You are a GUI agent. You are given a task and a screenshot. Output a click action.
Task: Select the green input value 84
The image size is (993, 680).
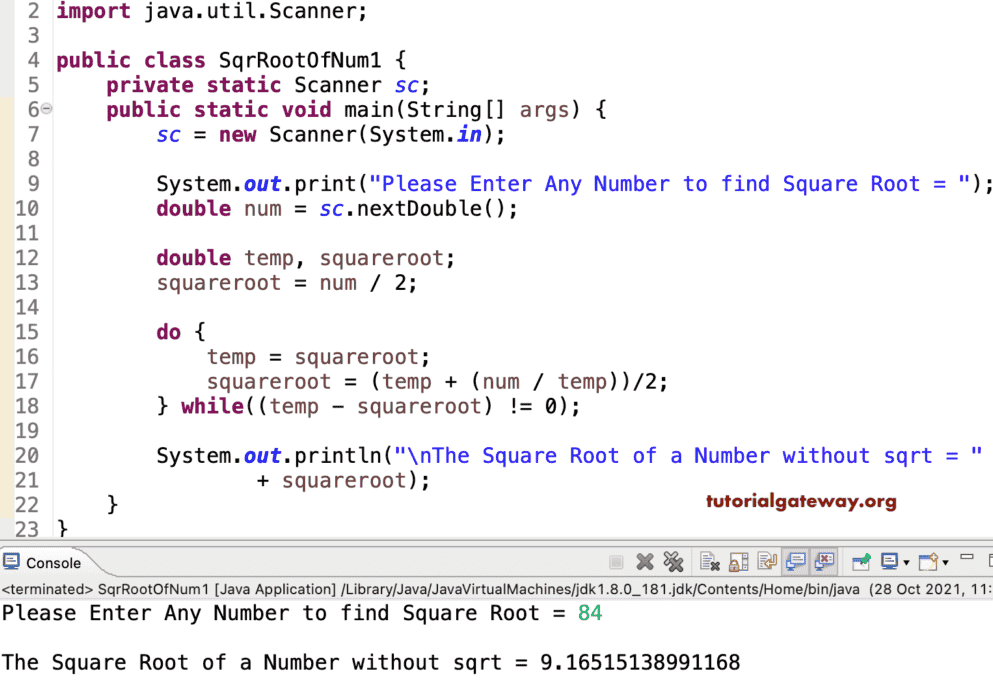[x=591, y=613]
